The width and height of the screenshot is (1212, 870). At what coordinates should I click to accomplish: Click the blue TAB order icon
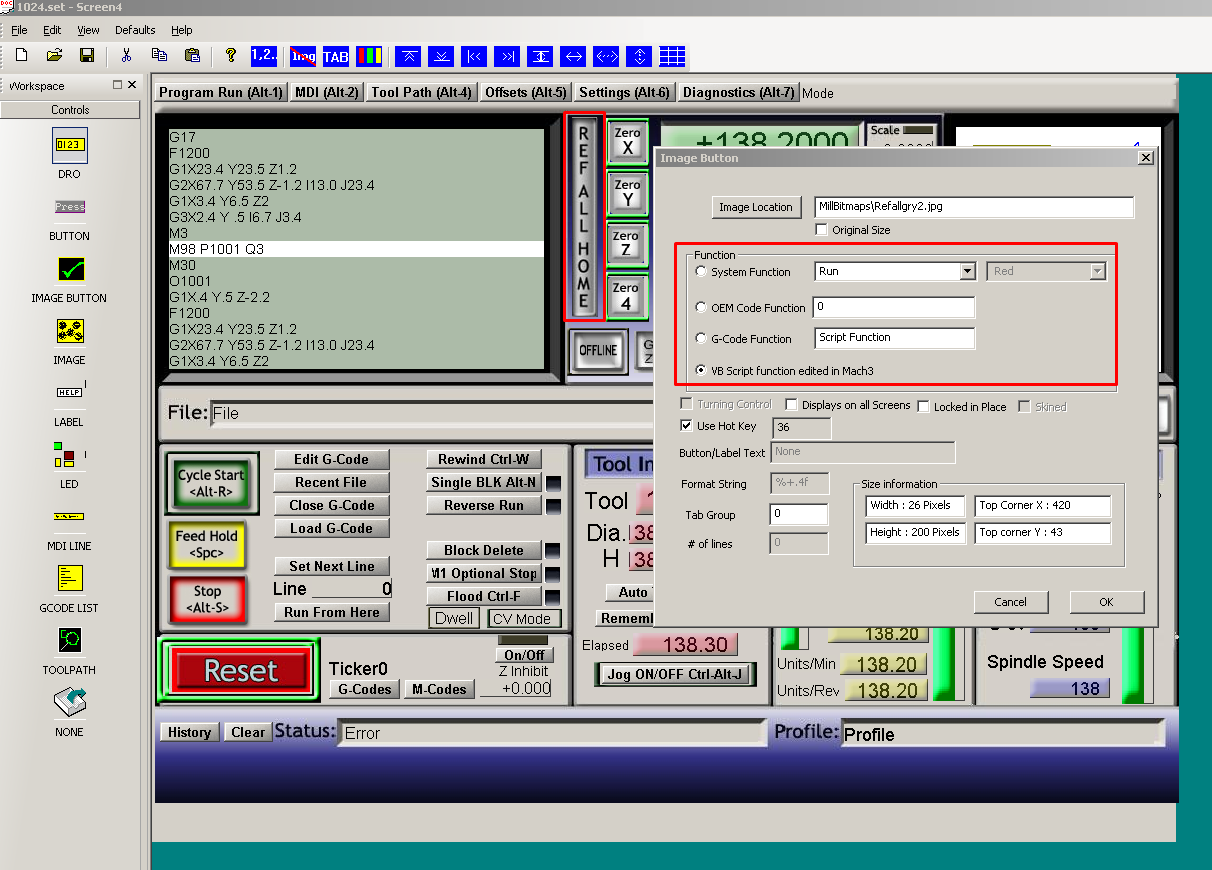[336, 56]
